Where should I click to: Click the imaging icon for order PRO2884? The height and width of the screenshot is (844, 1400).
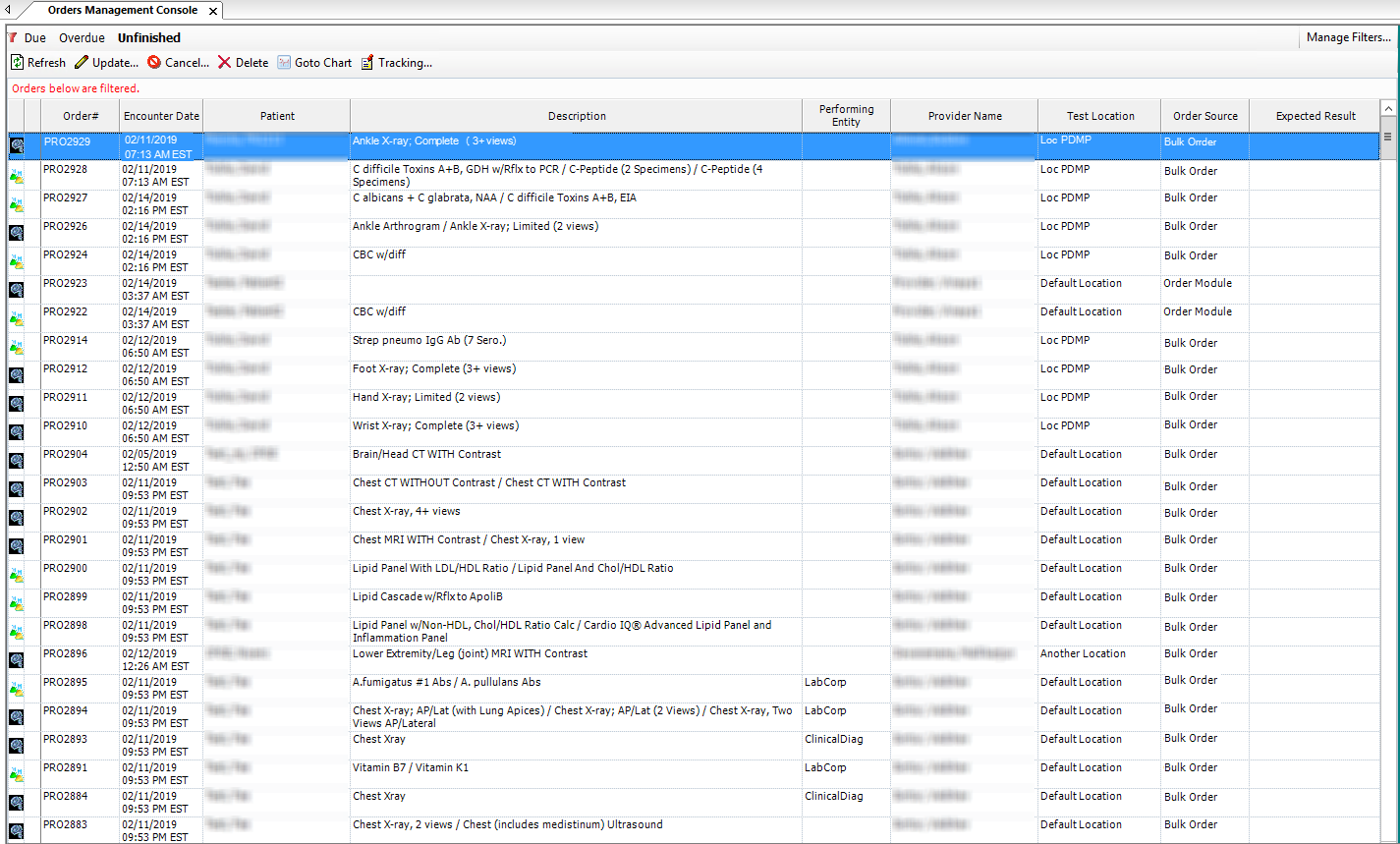coord(17,803)
